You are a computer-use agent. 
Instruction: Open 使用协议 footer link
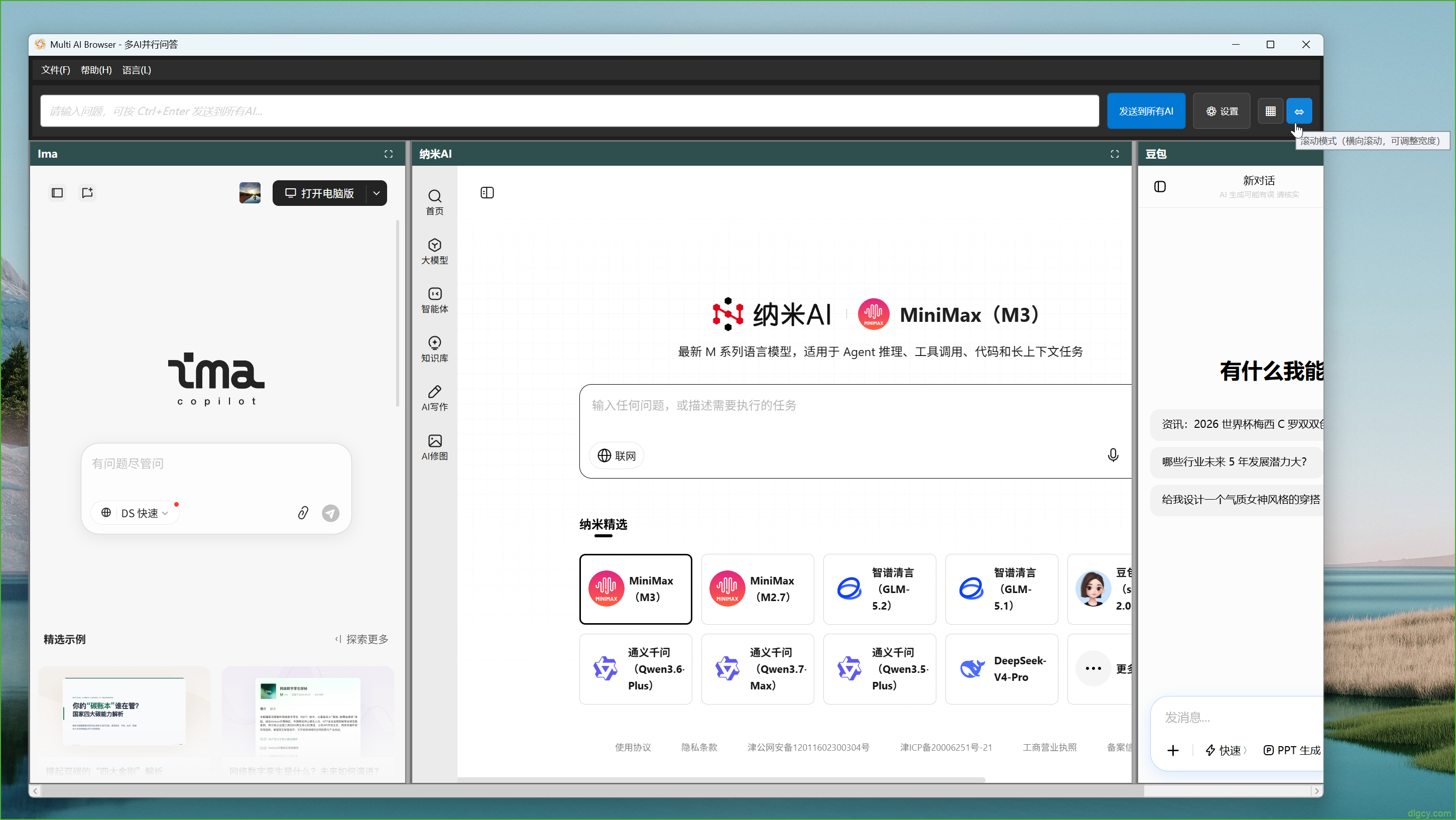633,747
